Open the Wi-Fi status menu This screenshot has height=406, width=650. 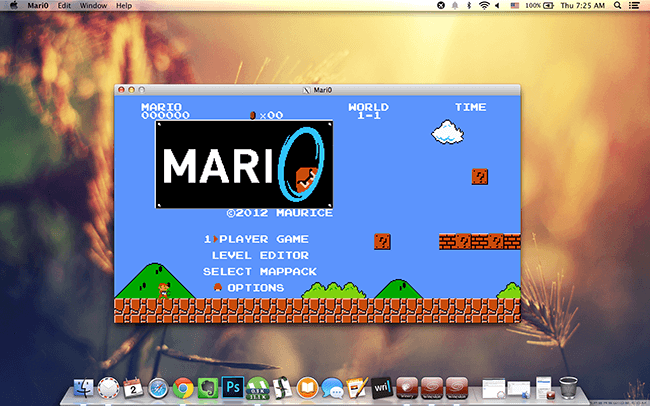[x=484, y=5]
